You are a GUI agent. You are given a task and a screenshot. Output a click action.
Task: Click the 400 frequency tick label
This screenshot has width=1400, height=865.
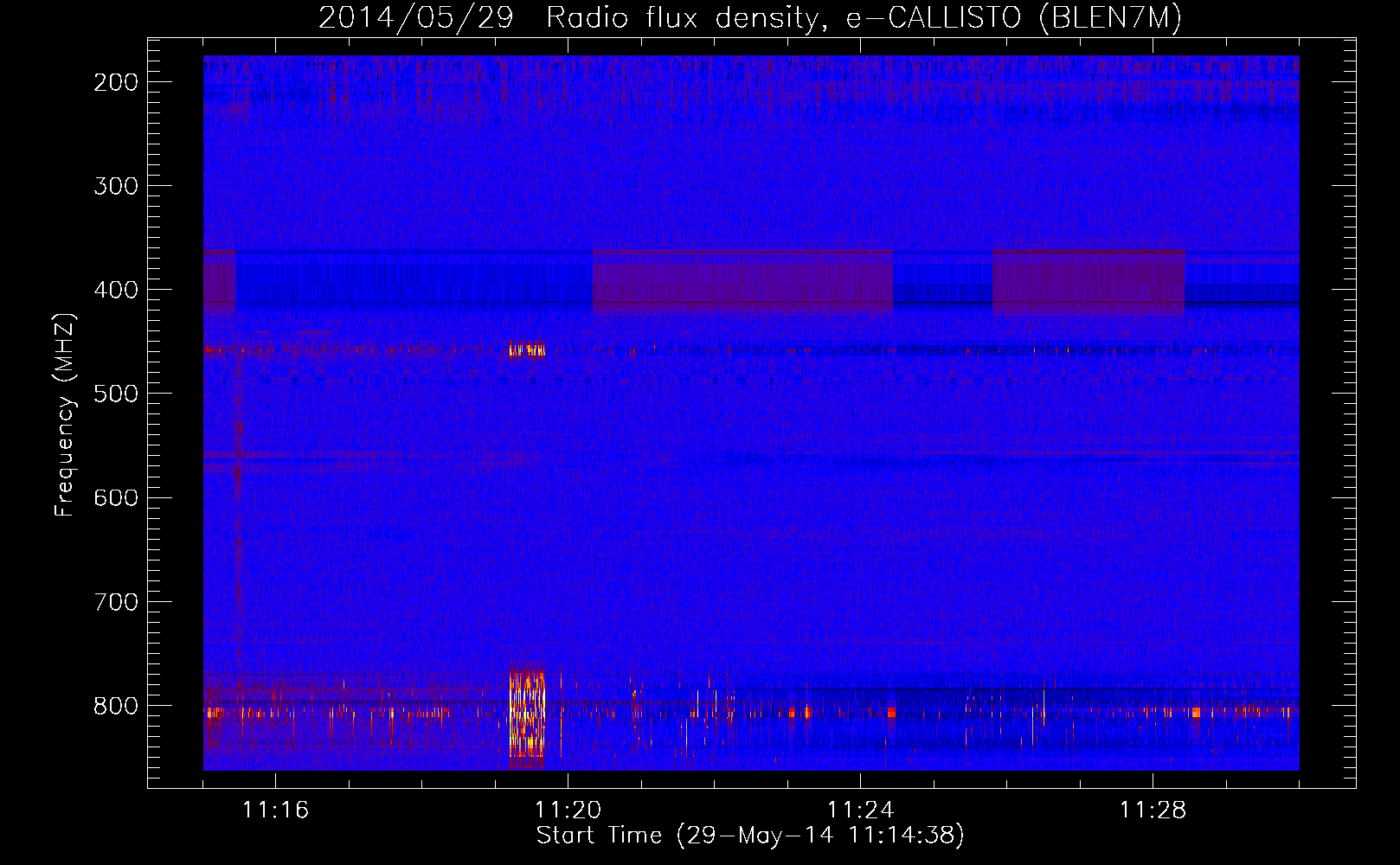116,290
